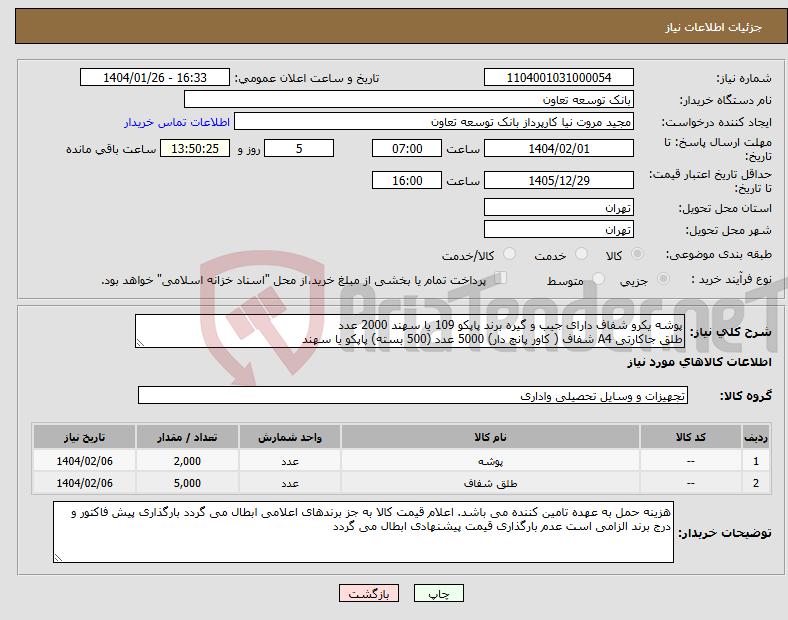Click the page title جزئیات اطلاعات نیاز

[x=713, y=27]
